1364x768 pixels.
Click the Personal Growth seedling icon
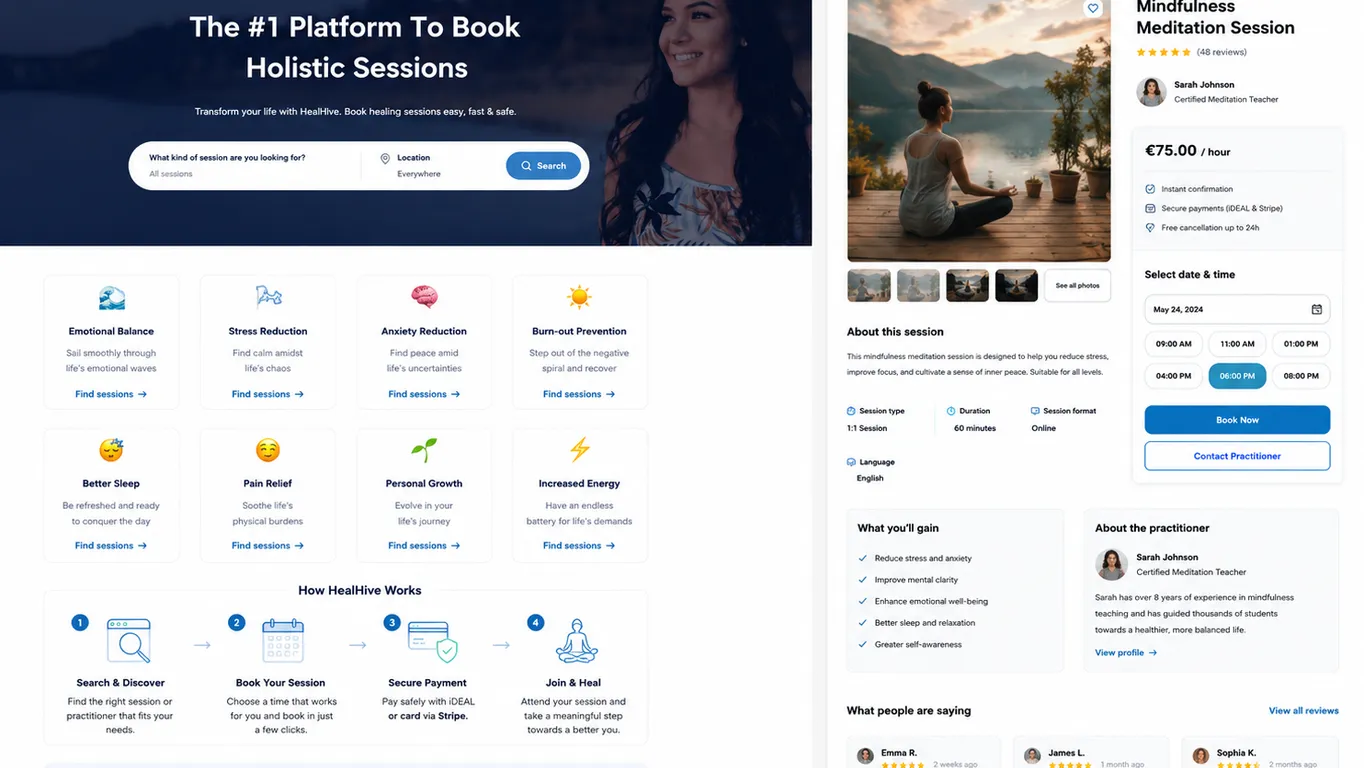pyautogui.click(x=424, y=450)
